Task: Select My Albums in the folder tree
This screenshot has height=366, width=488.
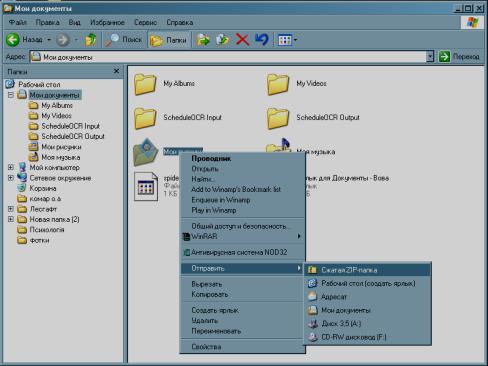Action: [57, 105]
